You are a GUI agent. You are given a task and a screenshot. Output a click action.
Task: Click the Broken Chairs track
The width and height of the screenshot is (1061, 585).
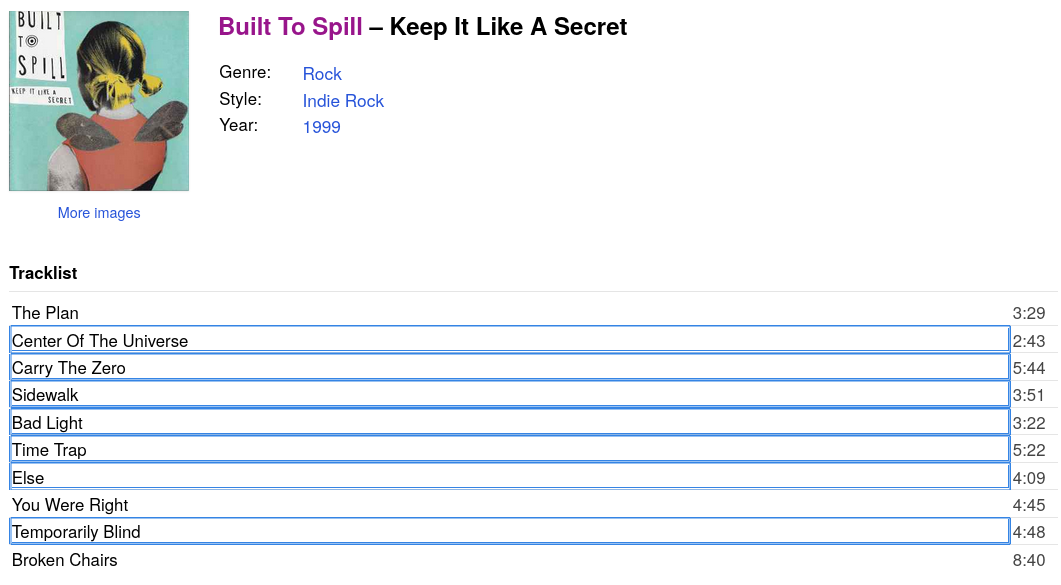click(x=65, y=560)
